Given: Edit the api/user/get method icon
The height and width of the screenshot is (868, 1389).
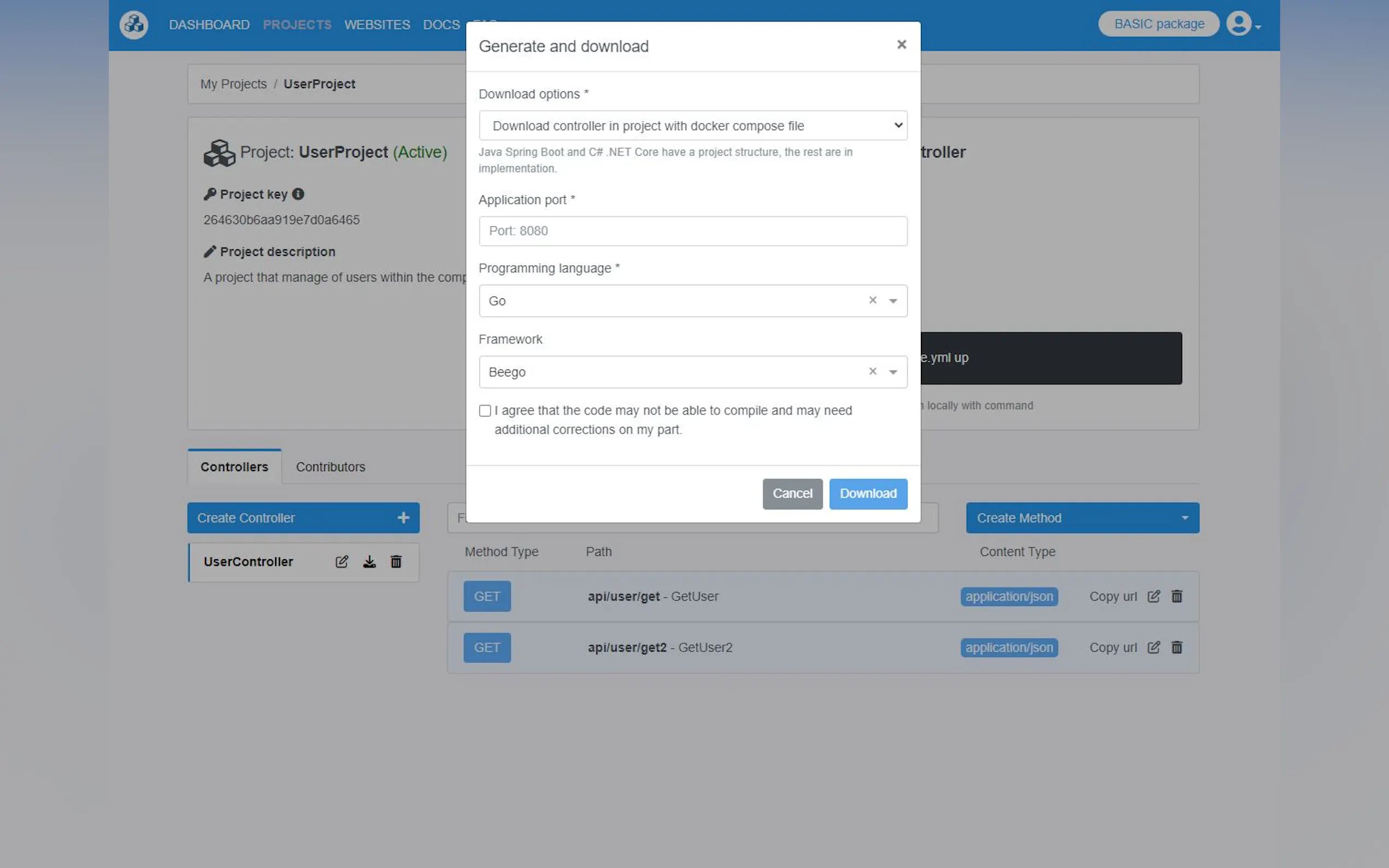Looking at the screenshot, I should 1153,596.
